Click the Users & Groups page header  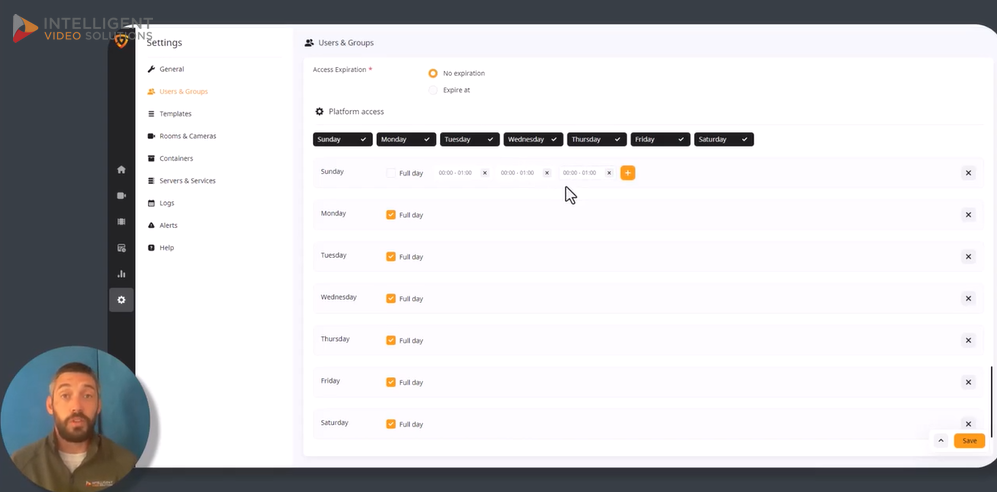[346, 43]
